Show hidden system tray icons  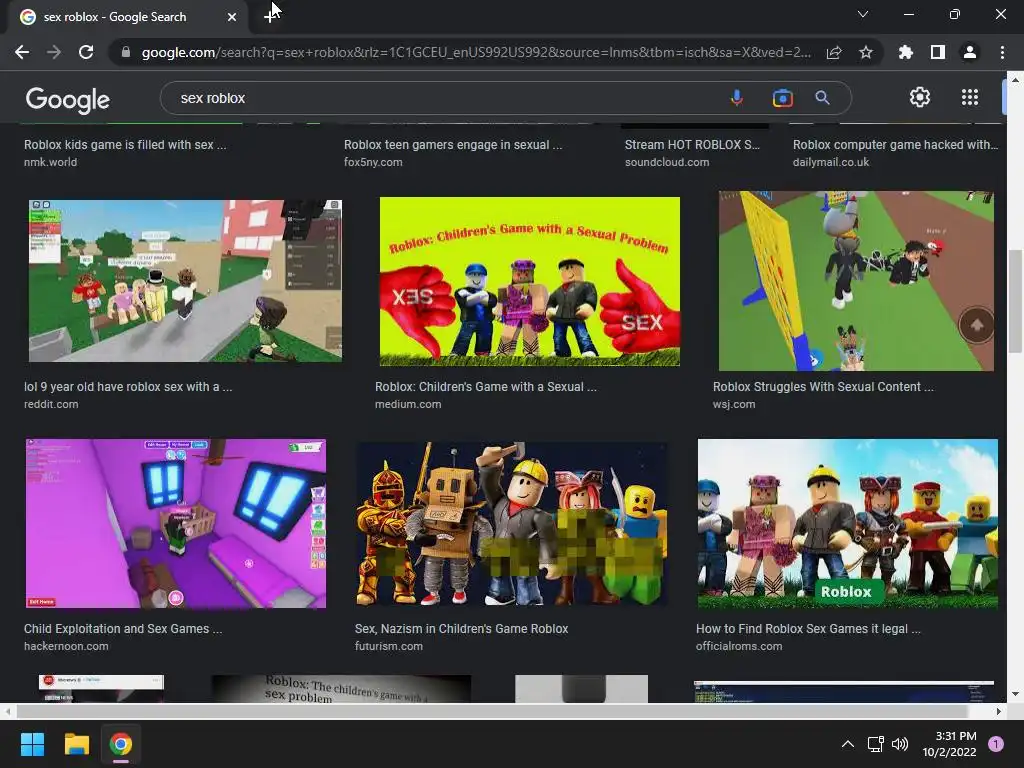(848, 744)
